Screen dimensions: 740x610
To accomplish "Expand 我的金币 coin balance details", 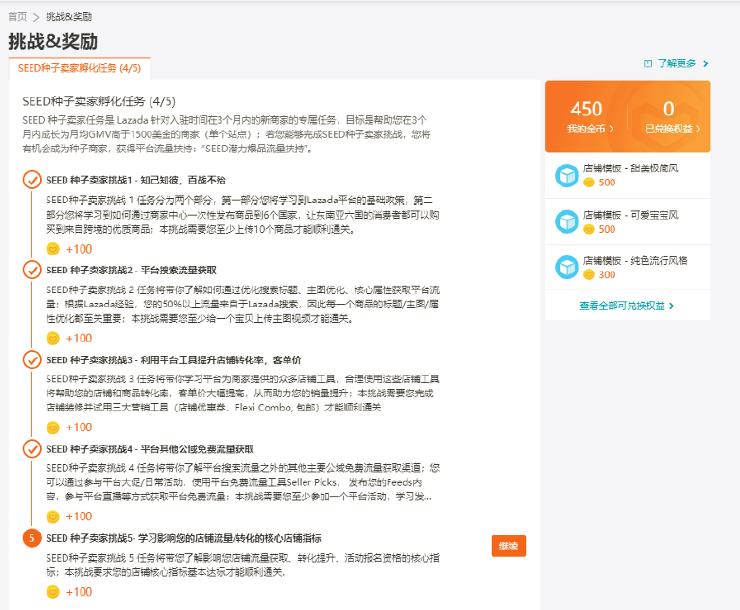I will [x=586, y=128].
